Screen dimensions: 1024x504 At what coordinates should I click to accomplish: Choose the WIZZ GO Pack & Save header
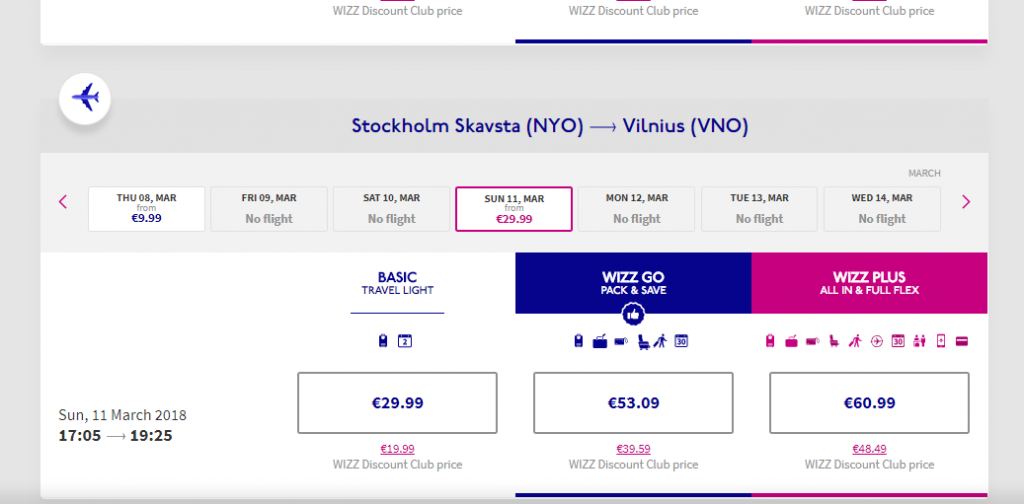point(633,283)
